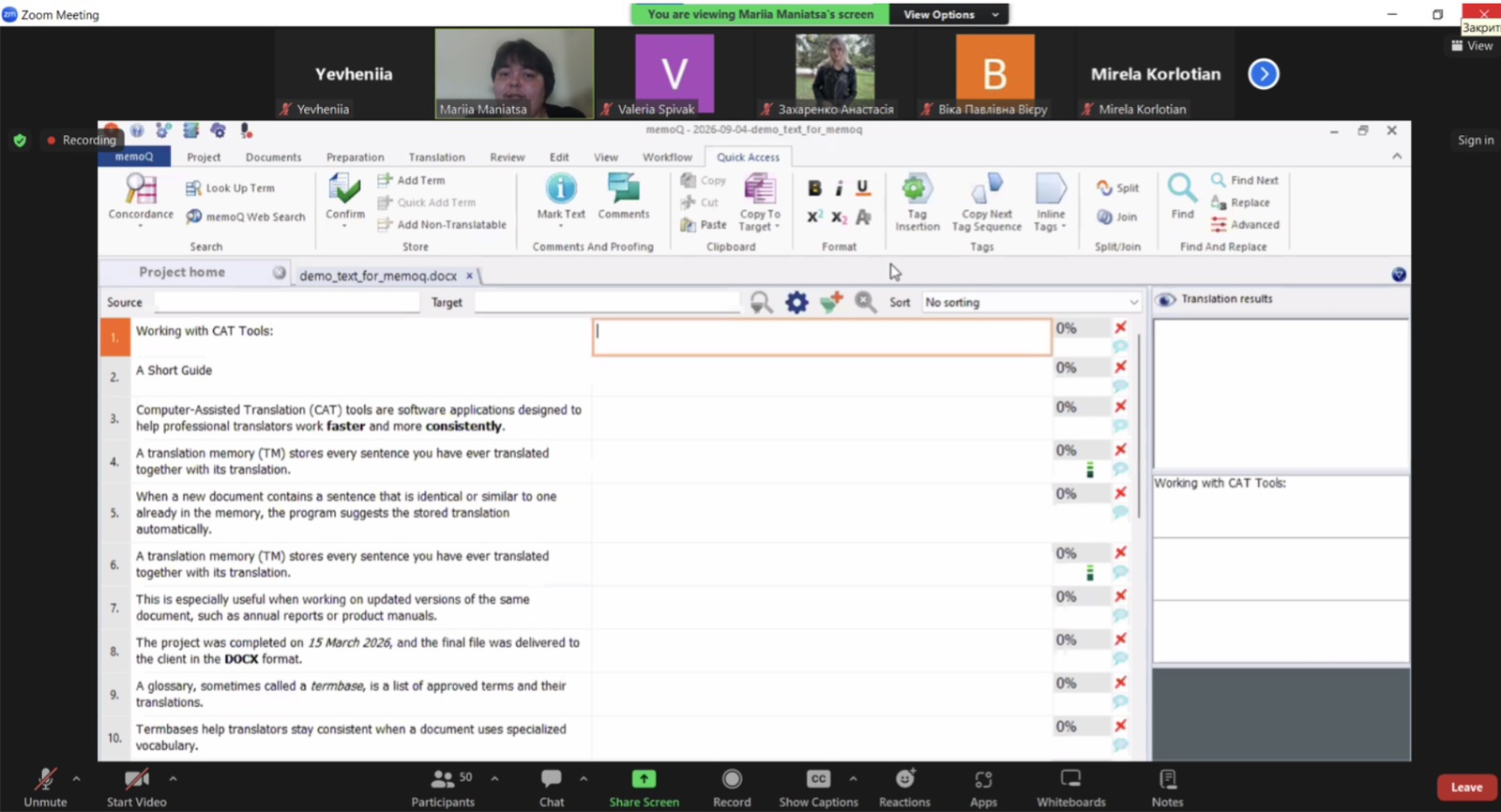Open memoQ Web Search
The image size is (1501, 812).
pyautogui.click(x=245, y=217)
